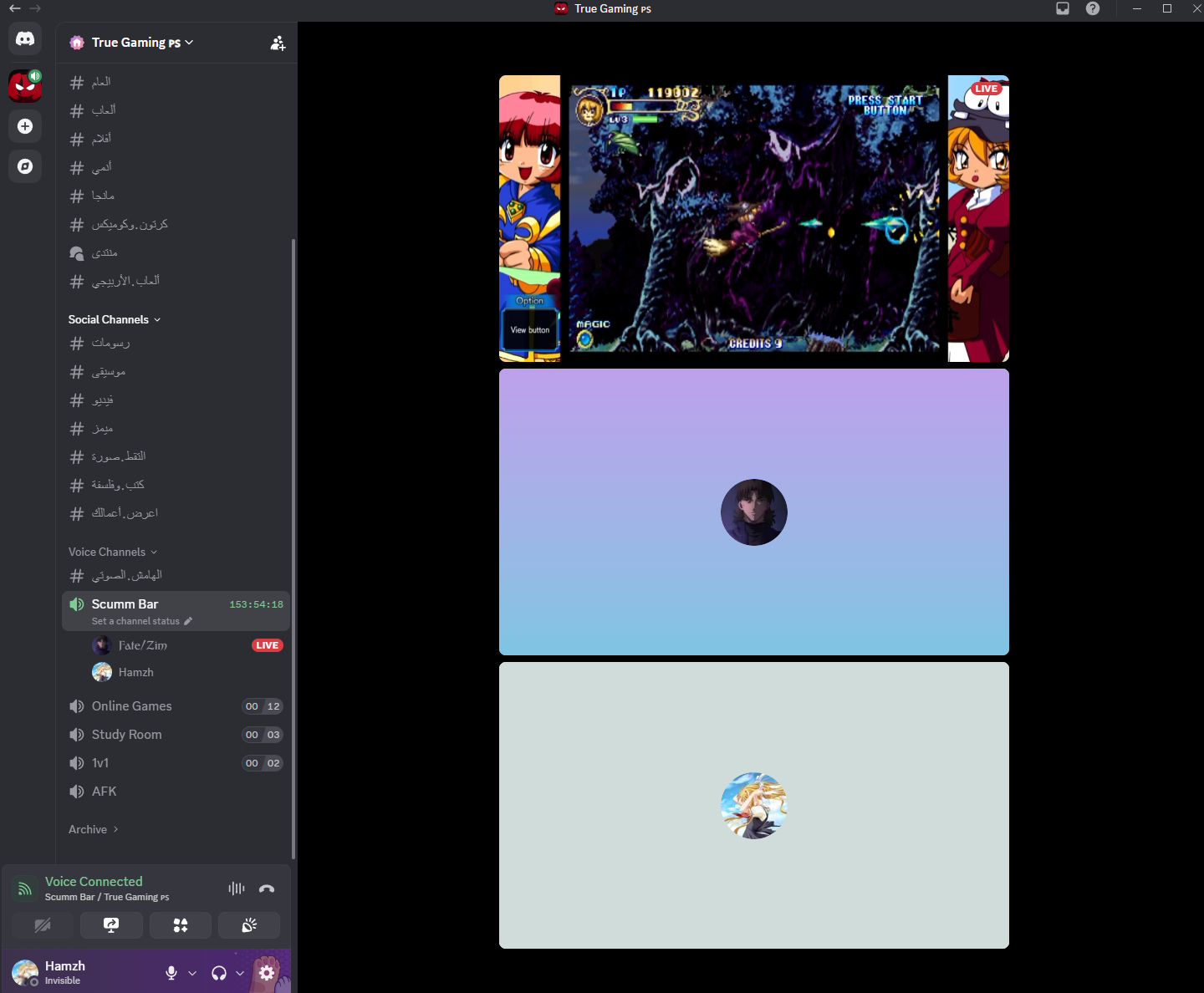Mute the microphone
The height and width of the screenshot is (993, 1204).
tap(171, 973)
